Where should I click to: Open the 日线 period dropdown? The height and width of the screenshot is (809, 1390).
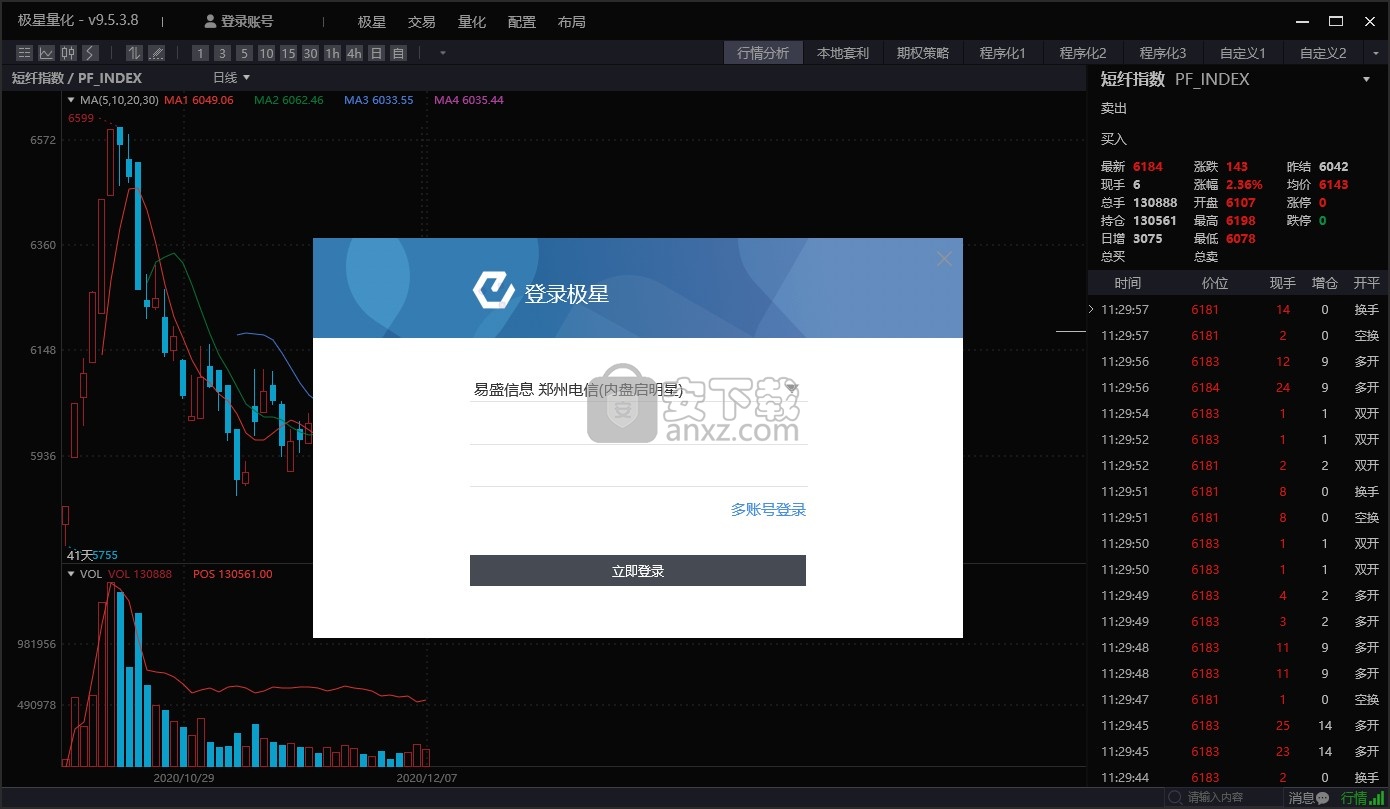coord(231,77)
